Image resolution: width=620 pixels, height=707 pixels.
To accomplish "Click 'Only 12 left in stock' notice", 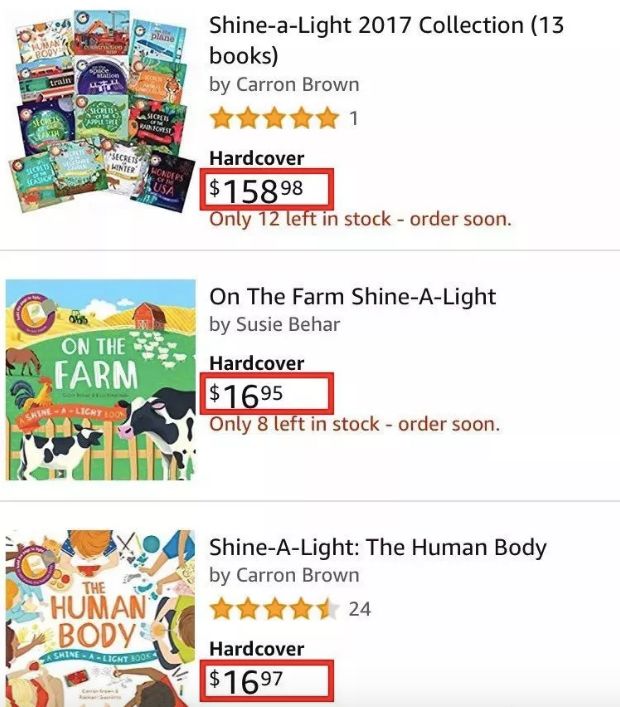I will (360, 219).
